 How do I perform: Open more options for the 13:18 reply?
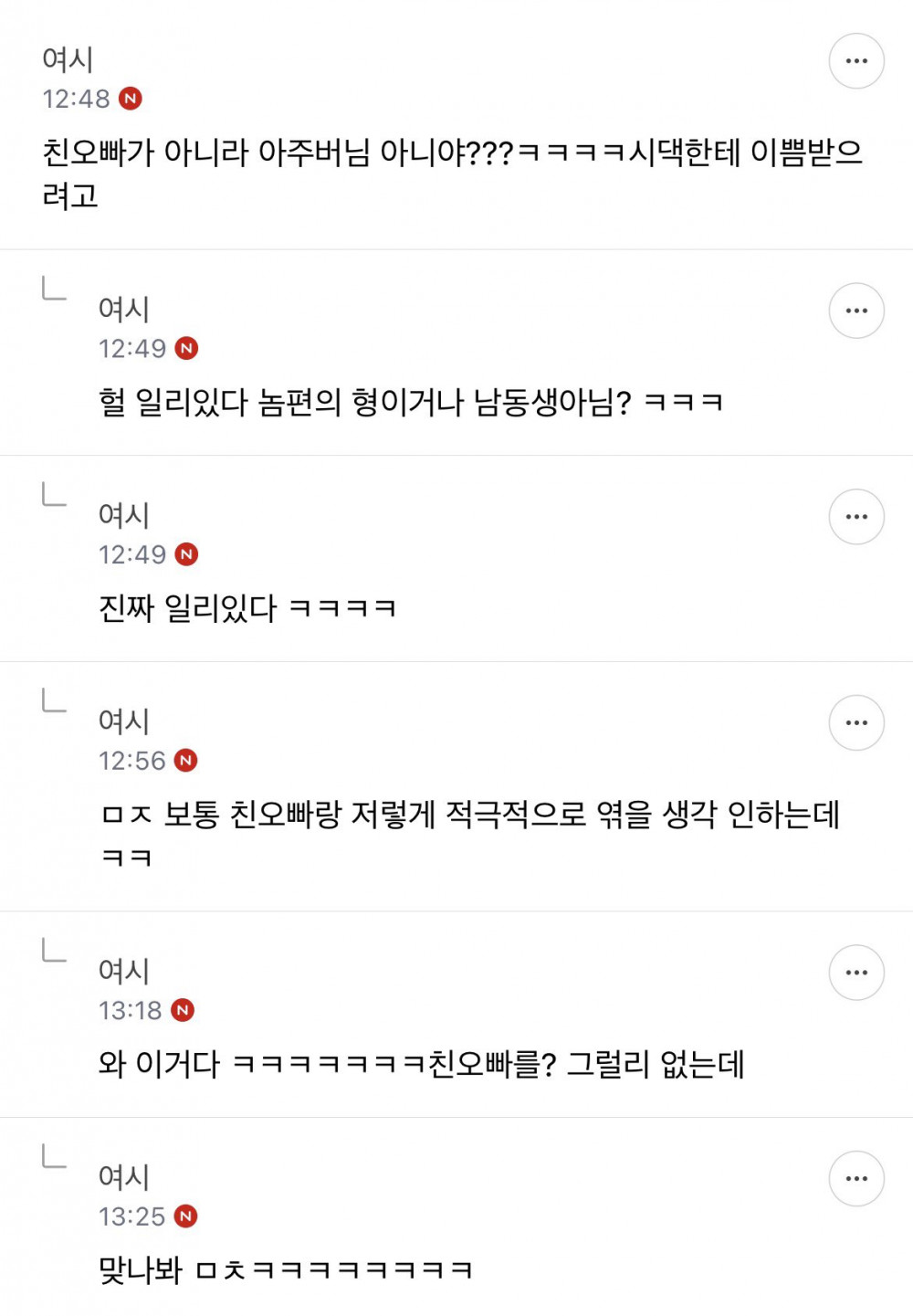point(856,973)
